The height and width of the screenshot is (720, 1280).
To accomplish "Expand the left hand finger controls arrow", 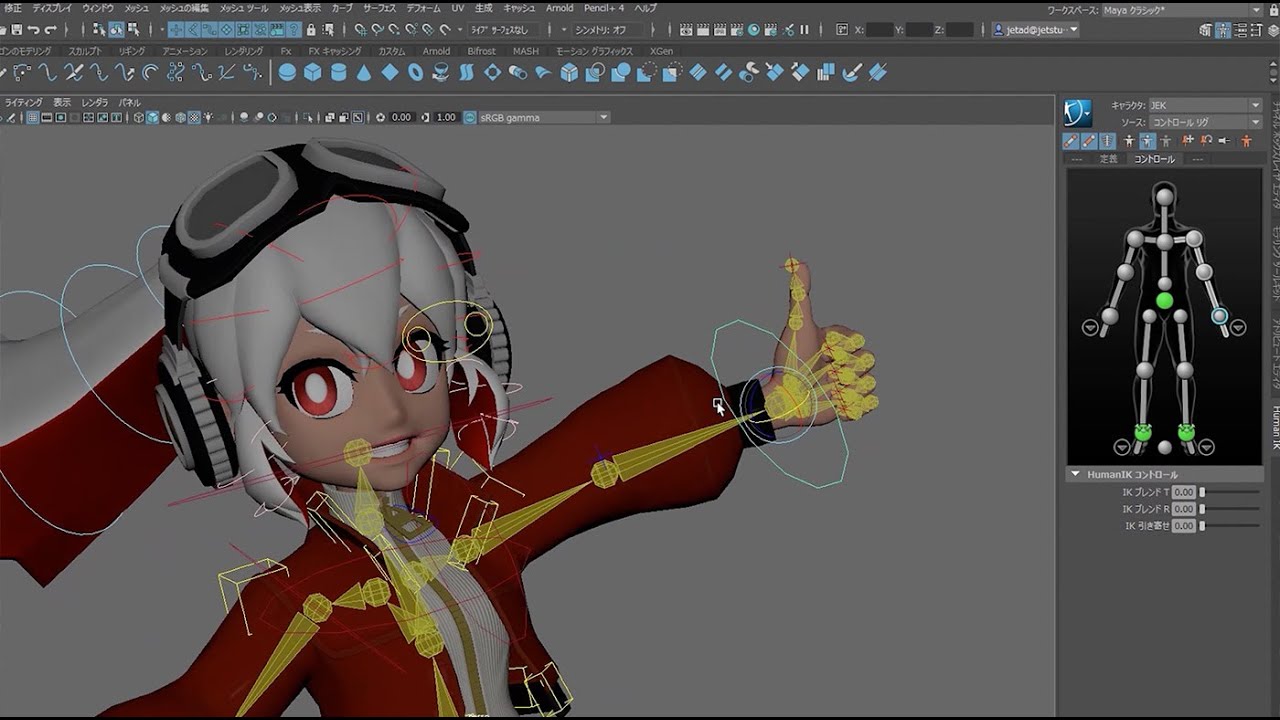I will coord(1238,327).
